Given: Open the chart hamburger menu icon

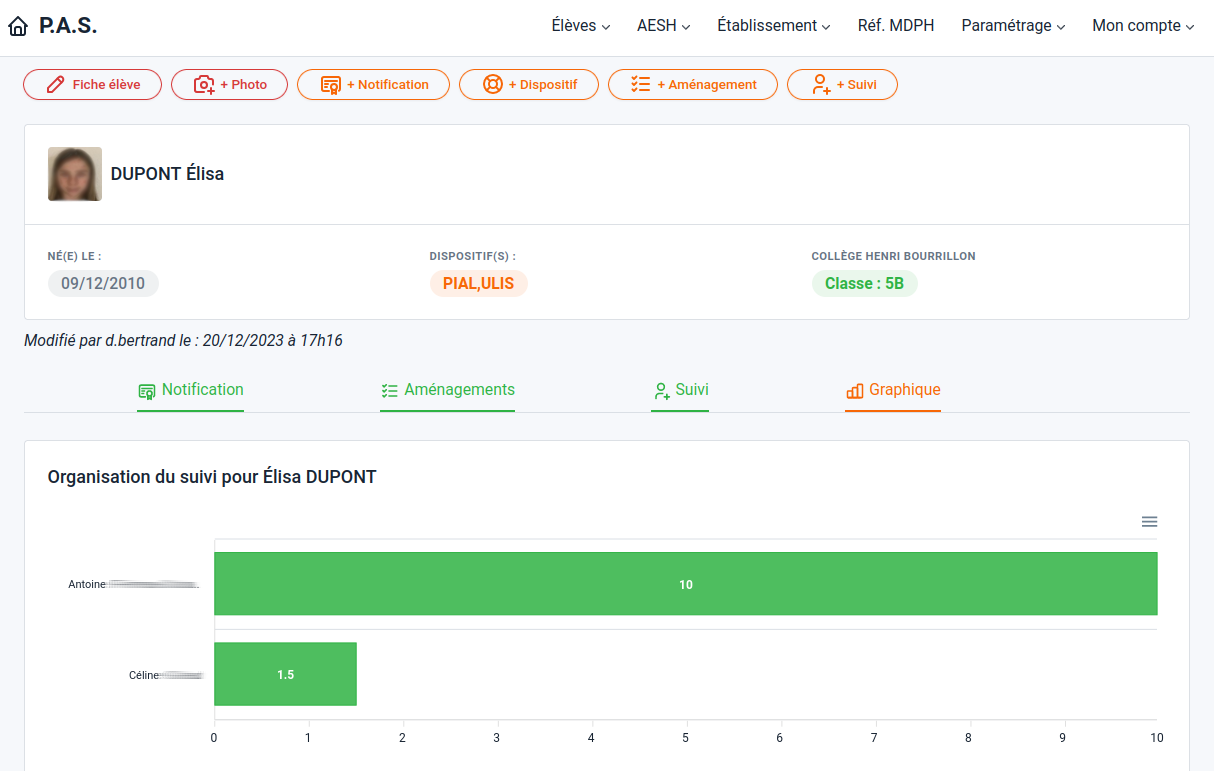Looking at the screenshot, I should coord(1149,522).
